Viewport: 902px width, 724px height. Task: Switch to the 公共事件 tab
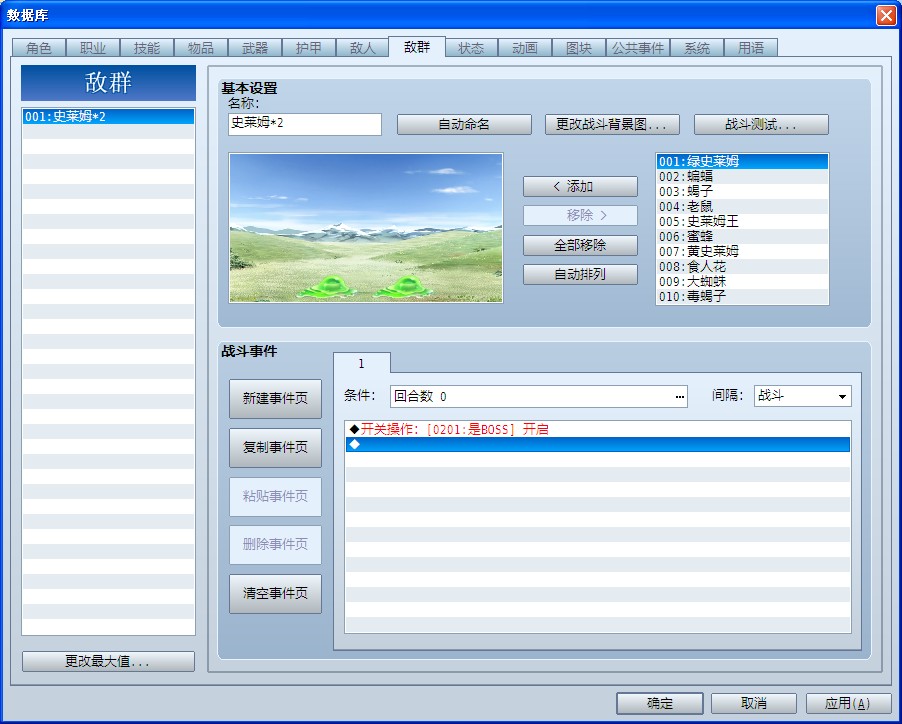(637, 48)
